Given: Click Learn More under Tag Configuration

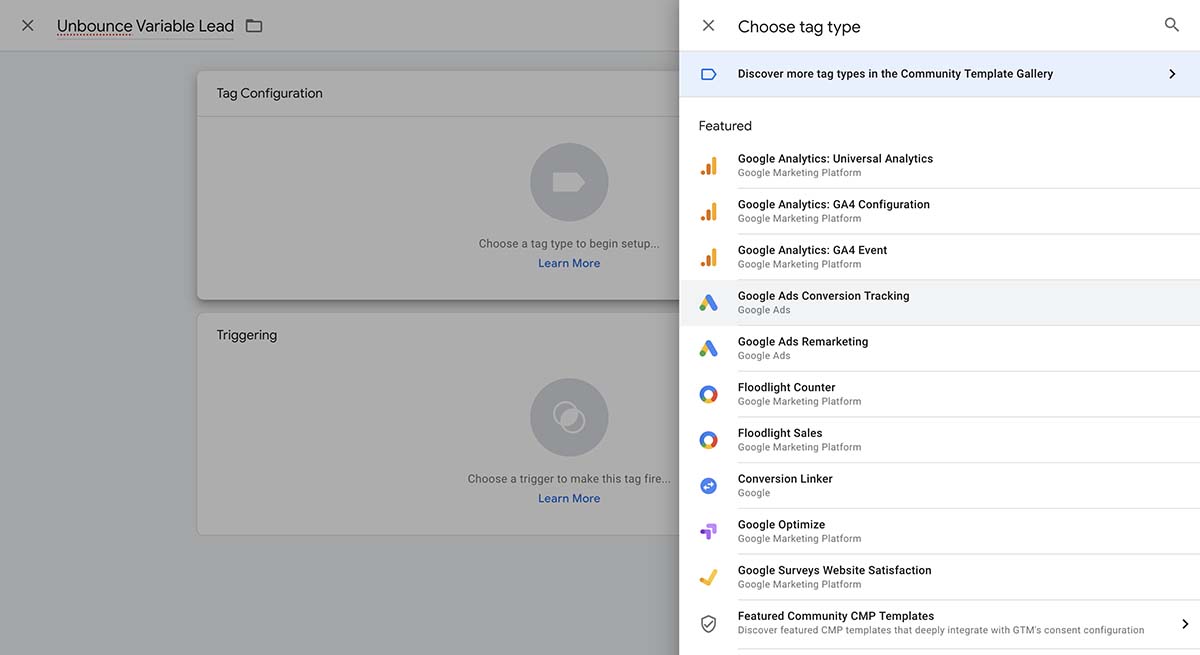Looking at the screenshot, I should (x=569, y=263).
